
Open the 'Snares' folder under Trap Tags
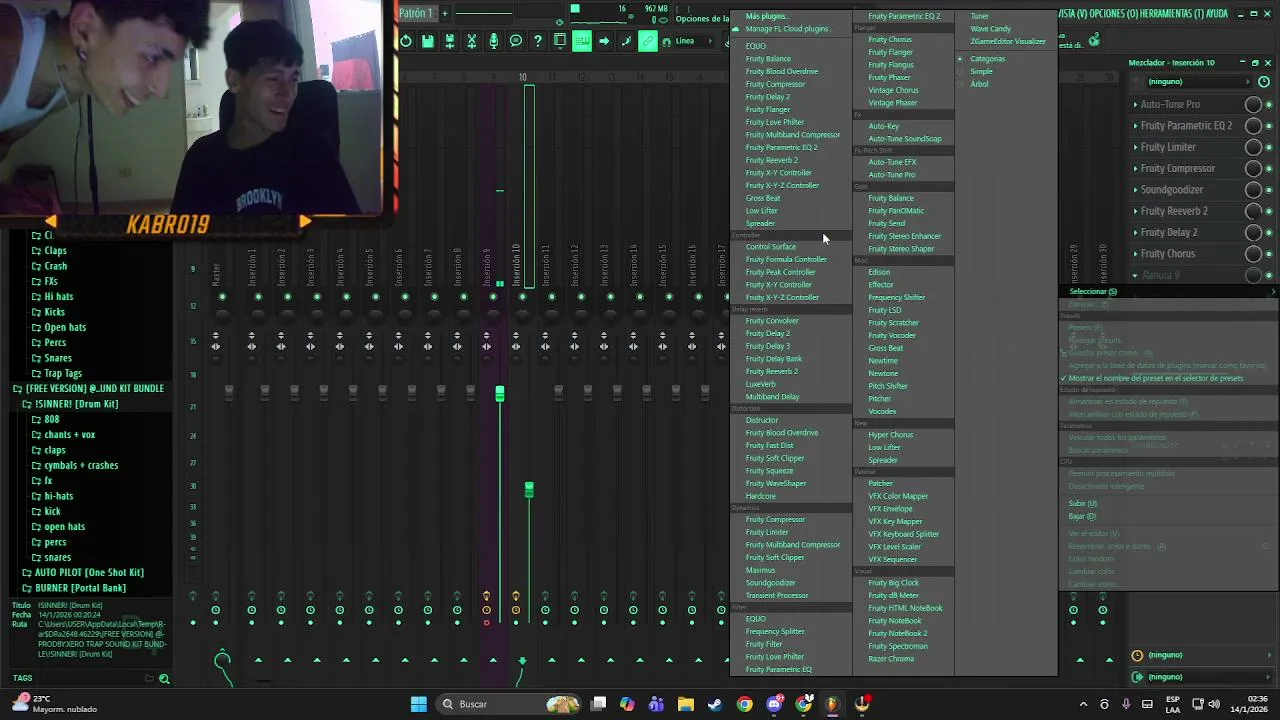(x=57, y=358)
